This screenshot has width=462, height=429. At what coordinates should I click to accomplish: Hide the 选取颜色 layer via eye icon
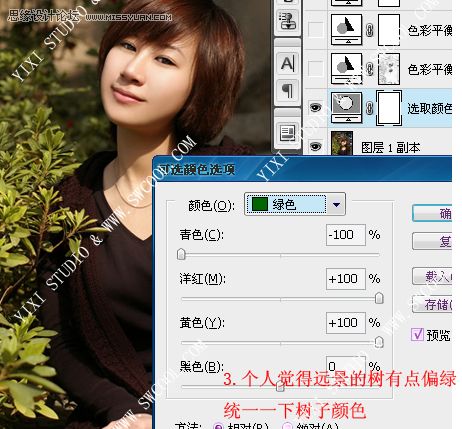tap(315, 107)
